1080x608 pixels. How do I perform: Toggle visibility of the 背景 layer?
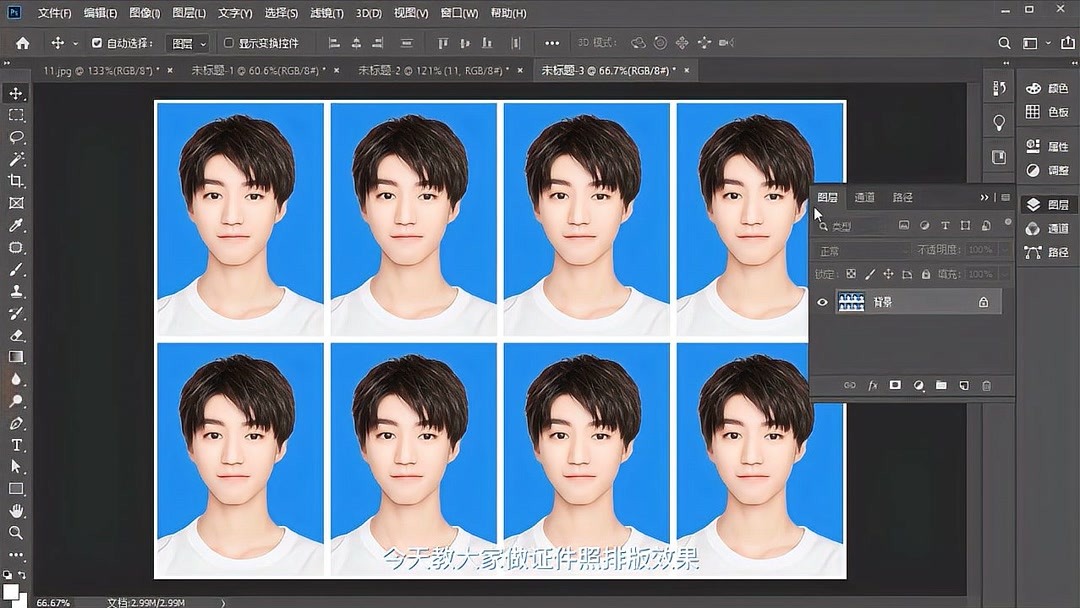(823, 302)
